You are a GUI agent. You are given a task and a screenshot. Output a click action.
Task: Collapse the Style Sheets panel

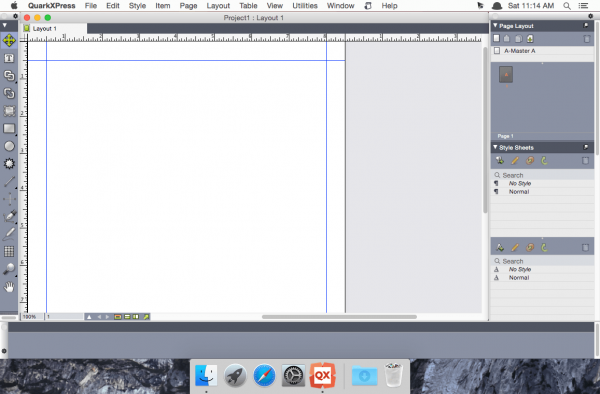pyautogui.click(x=495, y=147)
